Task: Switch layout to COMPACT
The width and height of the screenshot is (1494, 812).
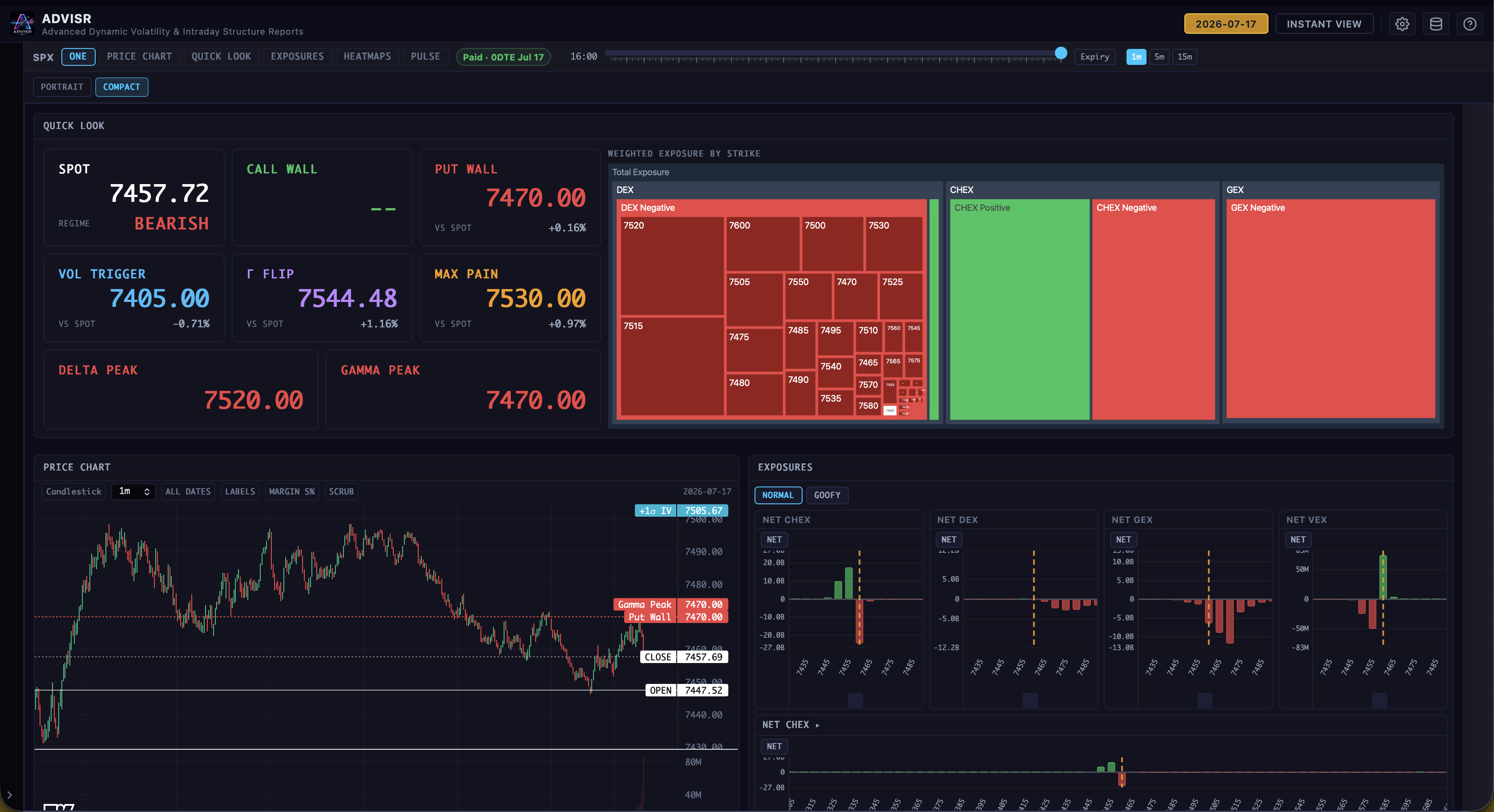Action: 121,87
